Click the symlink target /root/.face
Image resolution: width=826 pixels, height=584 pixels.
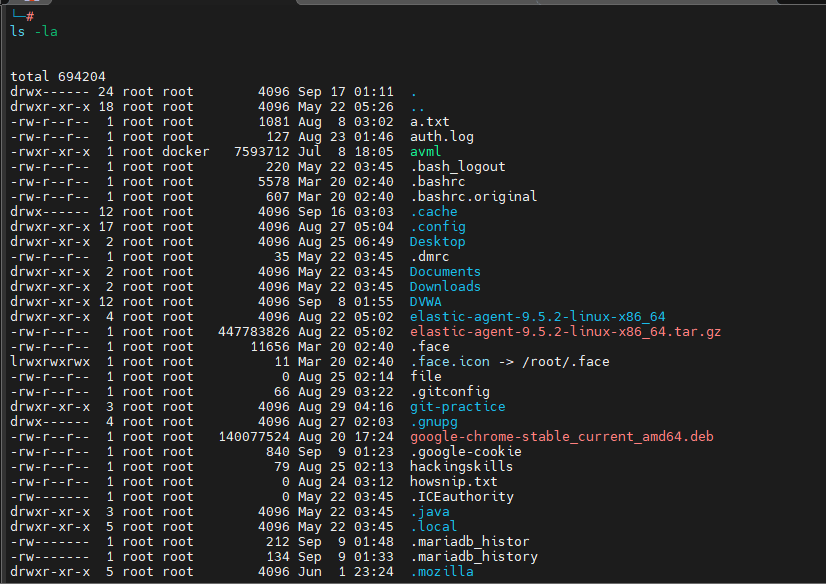point(565,362)
